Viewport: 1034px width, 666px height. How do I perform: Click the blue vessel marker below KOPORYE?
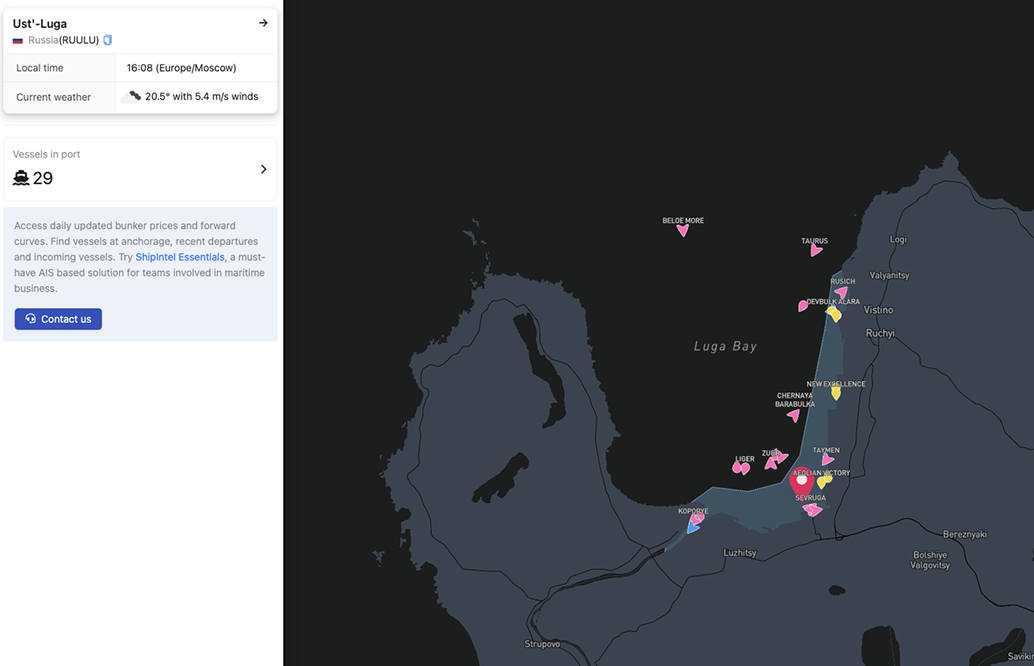click(692, 527)
